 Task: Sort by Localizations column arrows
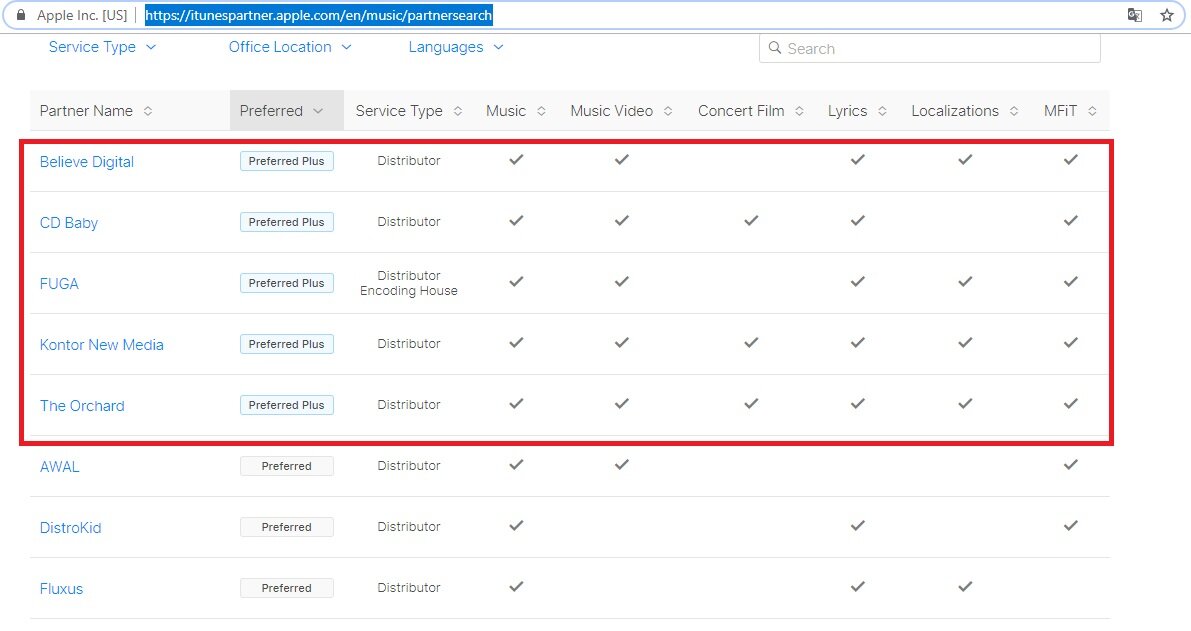(1014, 111)
